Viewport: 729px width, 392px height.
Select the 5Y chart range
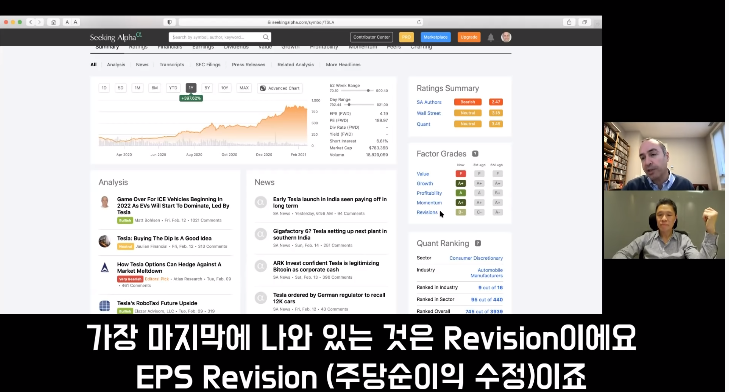point(207,88)
